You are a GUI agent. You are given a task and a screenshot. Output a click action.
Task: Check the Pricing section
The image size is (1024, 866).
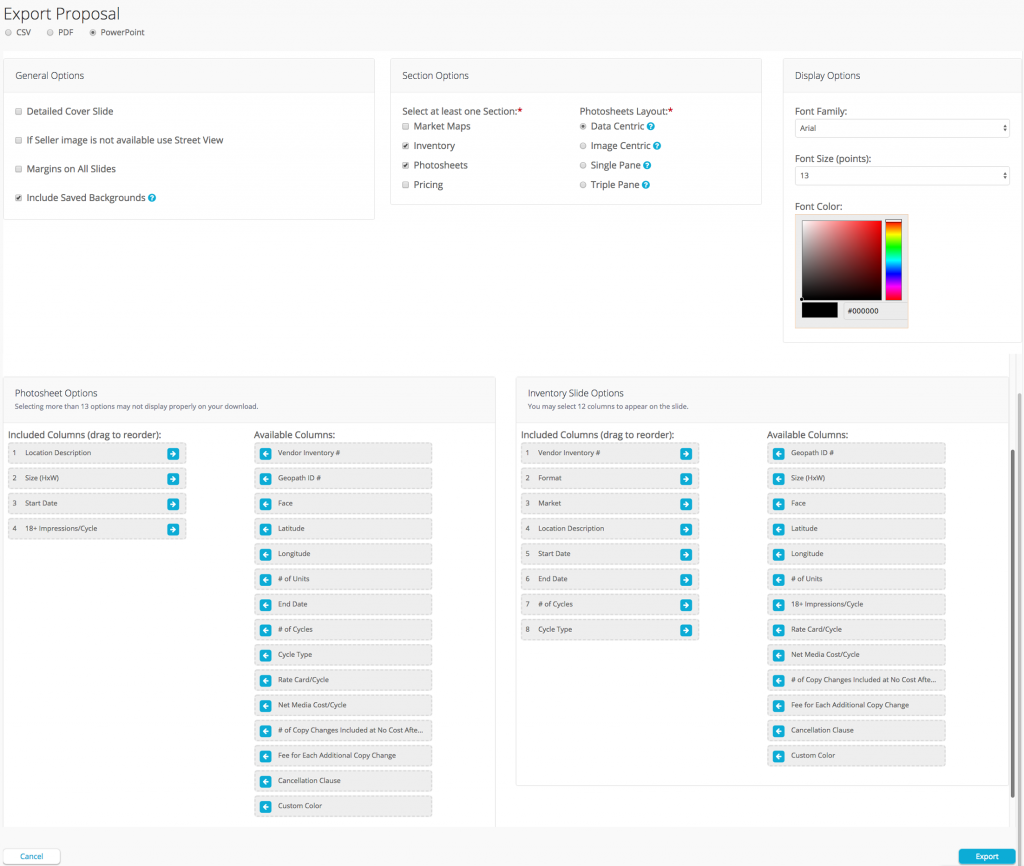[x=406, y=185]
